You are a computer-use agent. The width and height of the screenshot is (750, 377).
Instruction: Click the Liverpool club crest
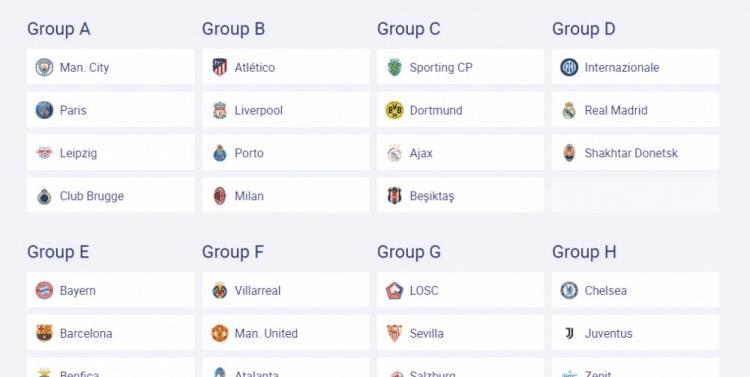(220, 110)
